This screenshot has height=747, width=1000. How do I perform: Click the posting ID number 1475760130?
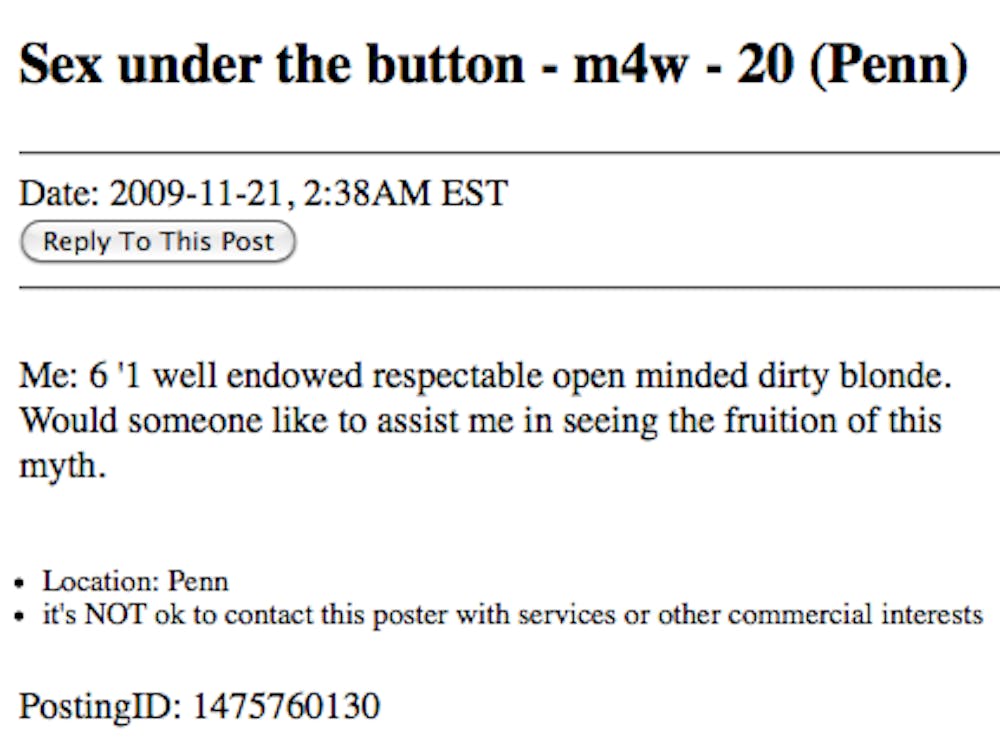tap(286, 706)
